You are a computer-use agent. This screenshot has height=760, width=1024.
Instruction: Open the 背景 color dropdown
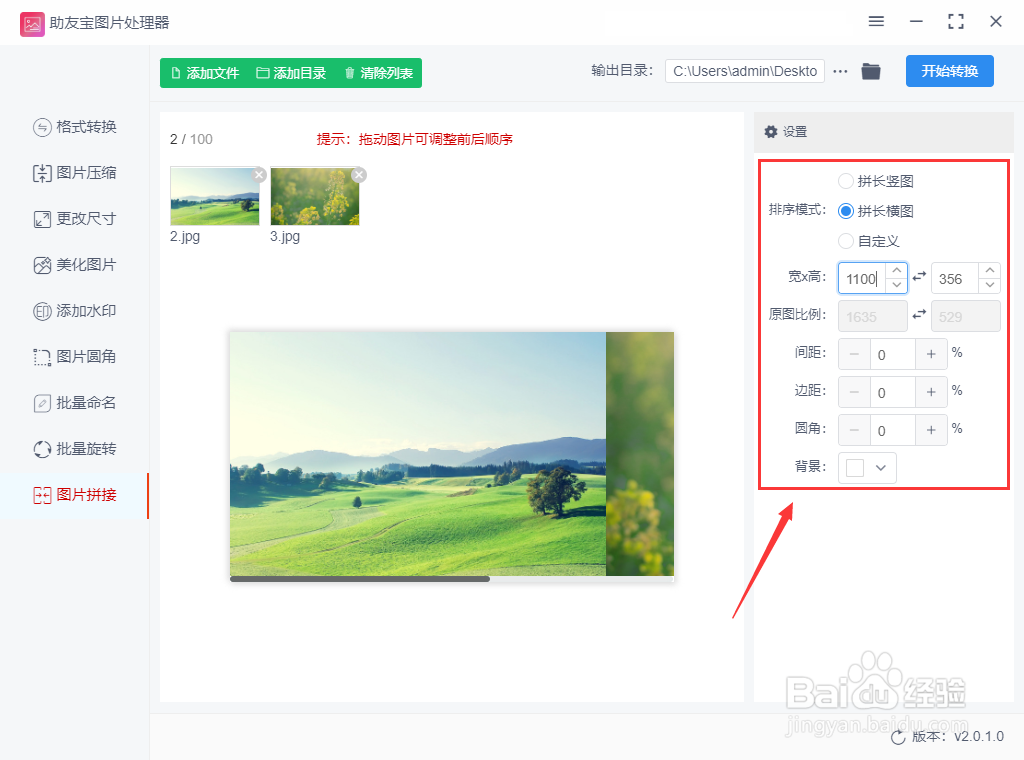tap(866, 467)
